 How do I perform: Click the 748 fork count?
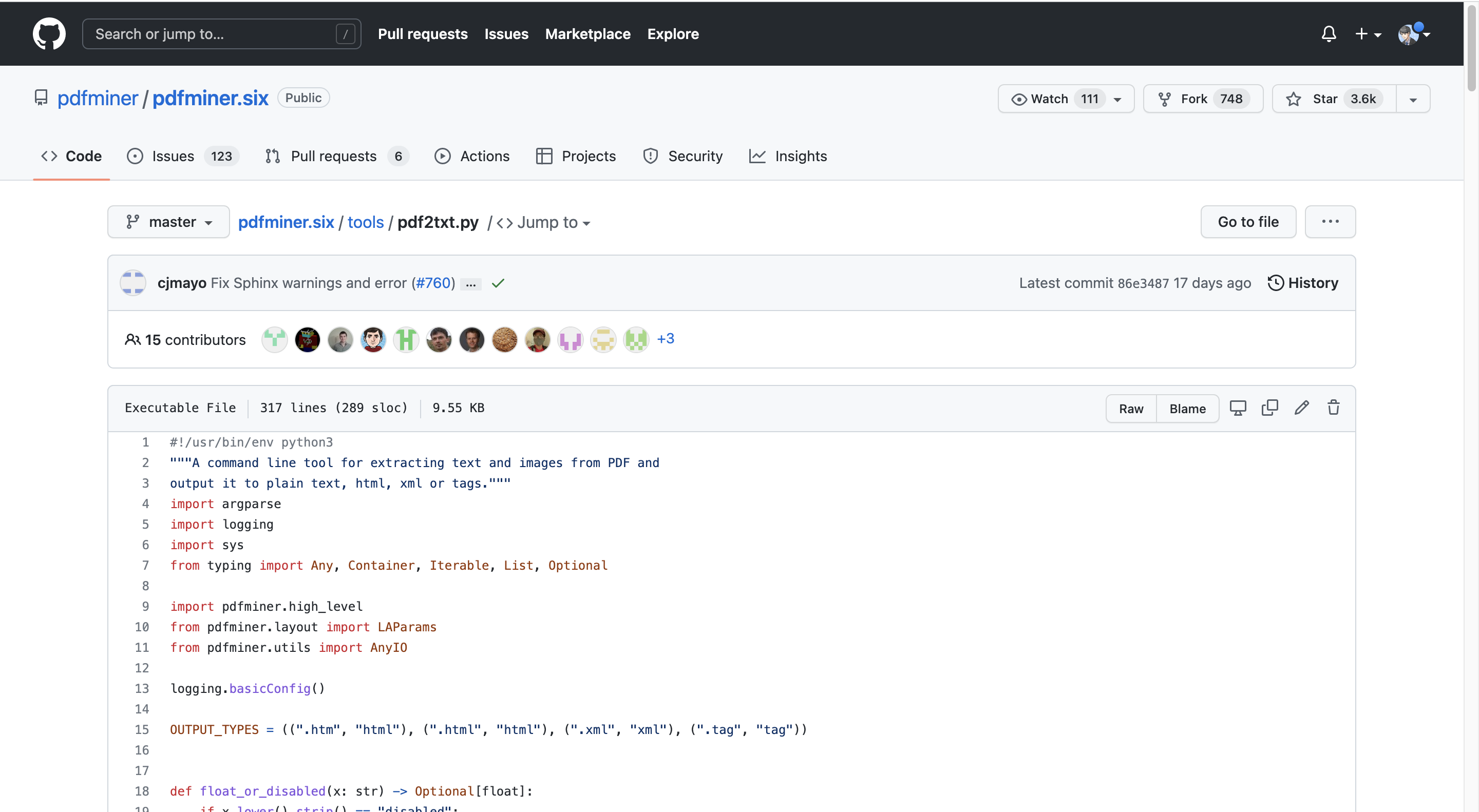1231,99
